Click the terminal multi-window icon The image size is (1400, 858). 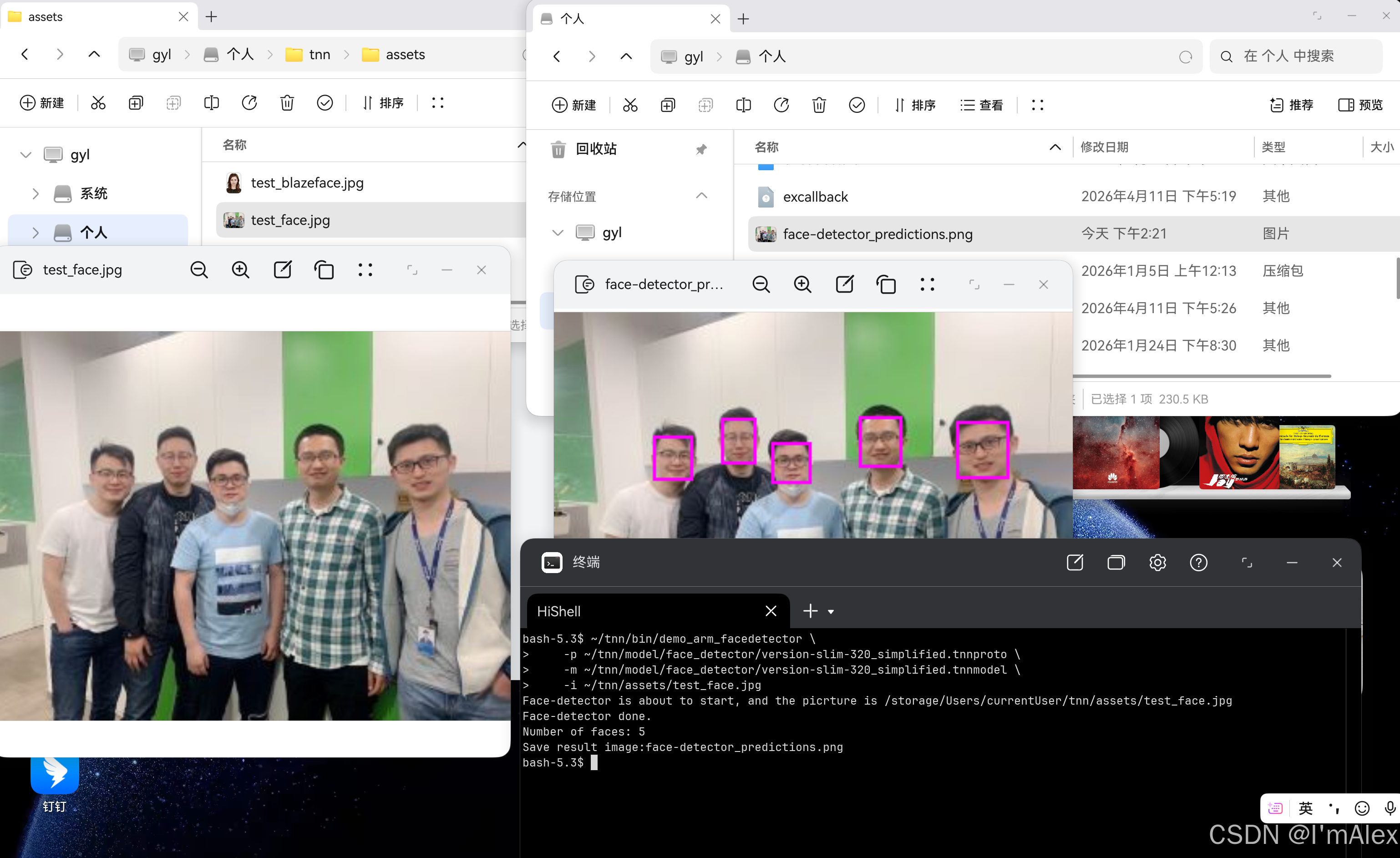click(x=1116, y=563)
